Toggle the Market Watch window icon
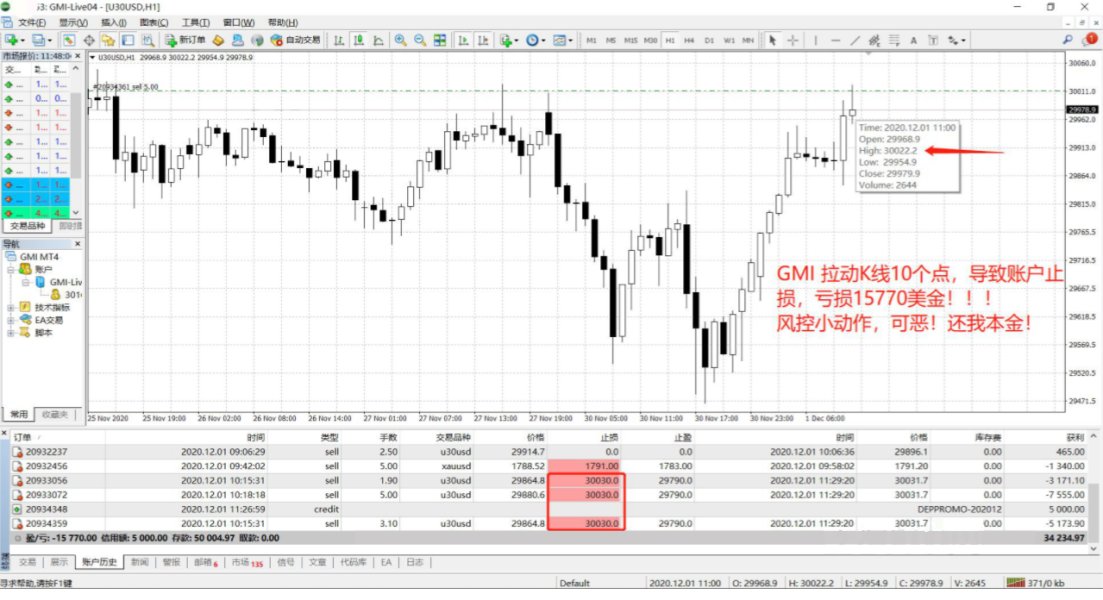 [68, 40]
